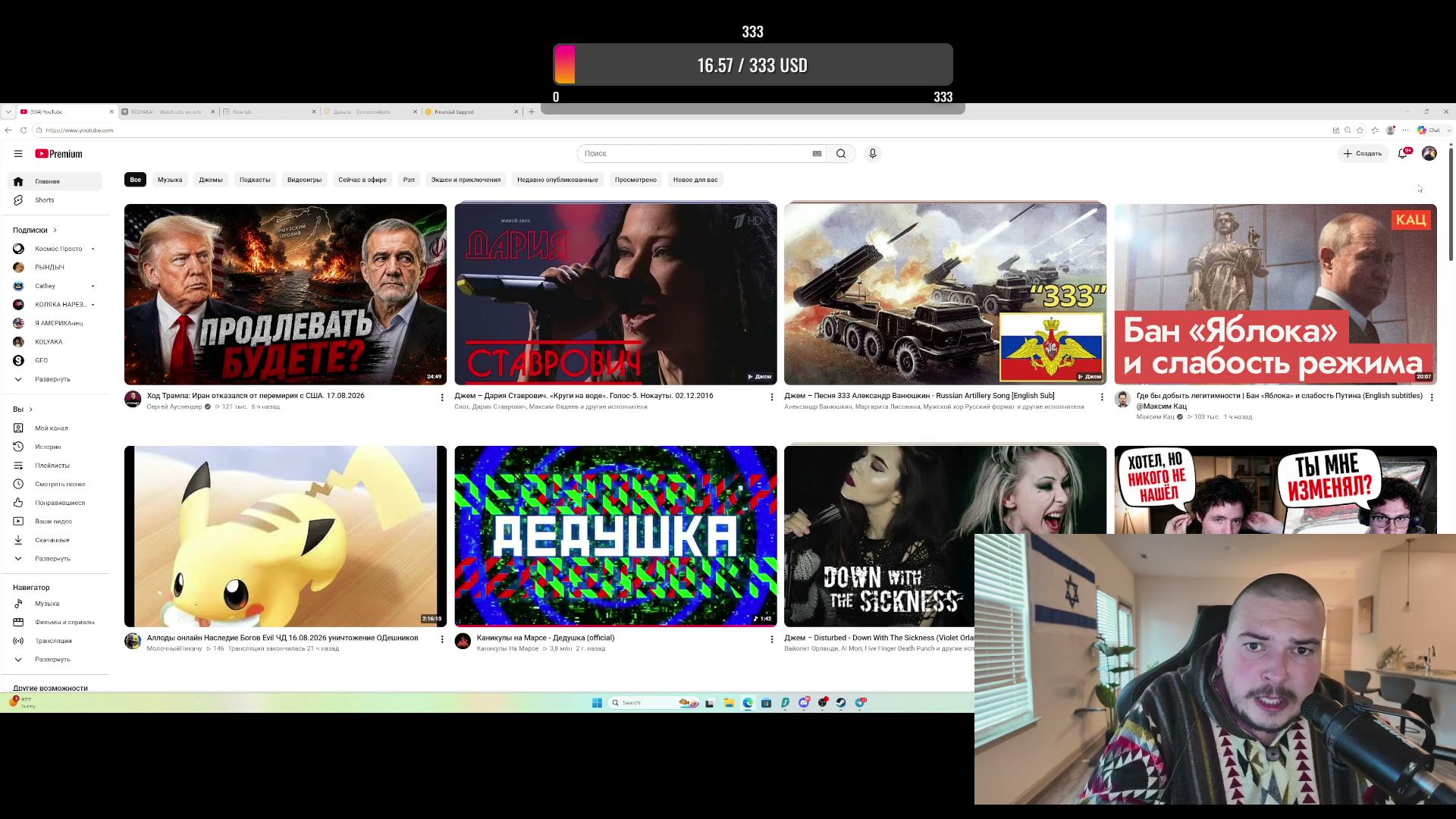
Task: Click the Windows taskbar search box
Action: [654, 703]
